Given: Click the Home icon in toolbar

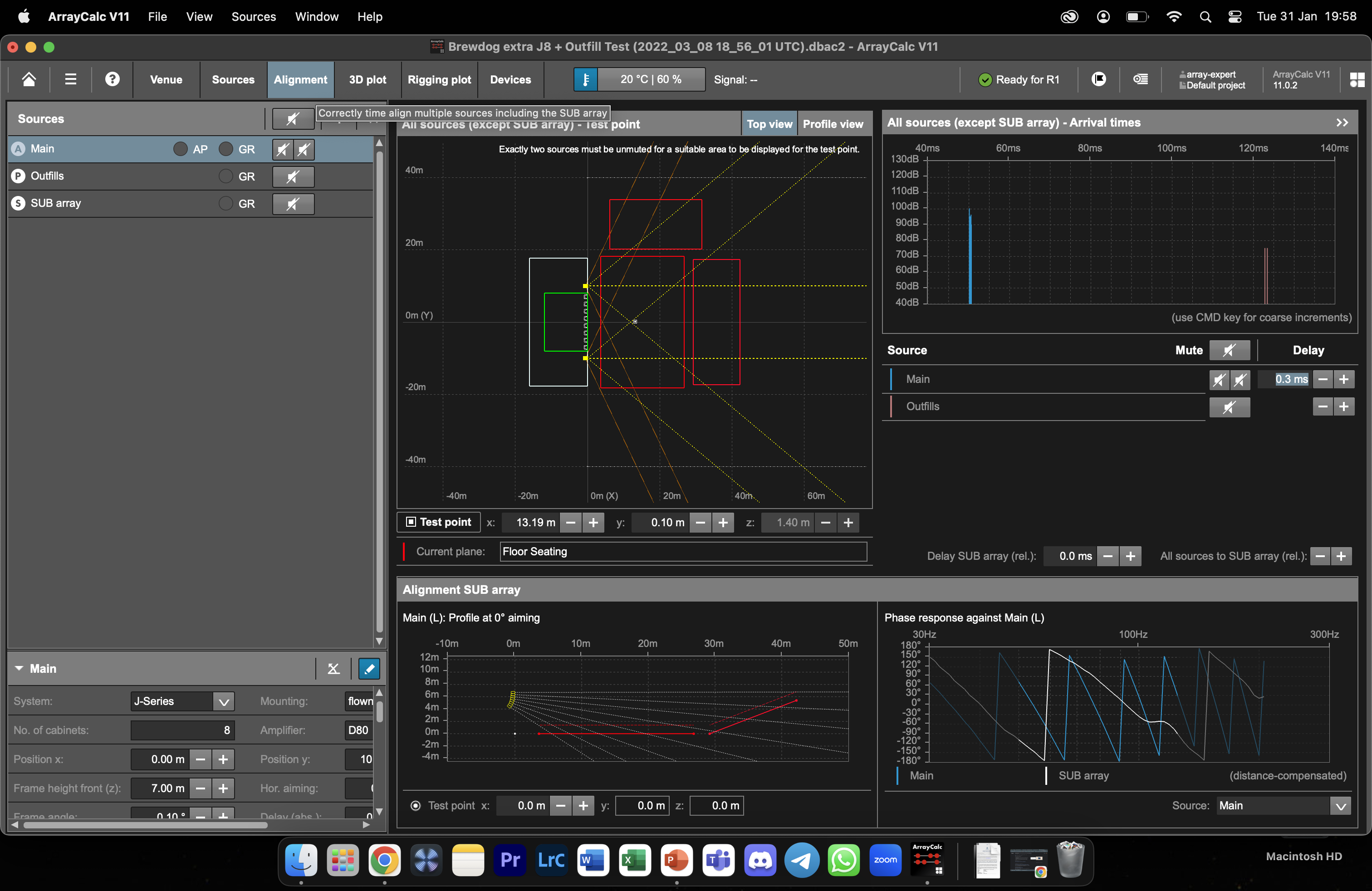Looking at the screenshot, I should pos(29,79).
